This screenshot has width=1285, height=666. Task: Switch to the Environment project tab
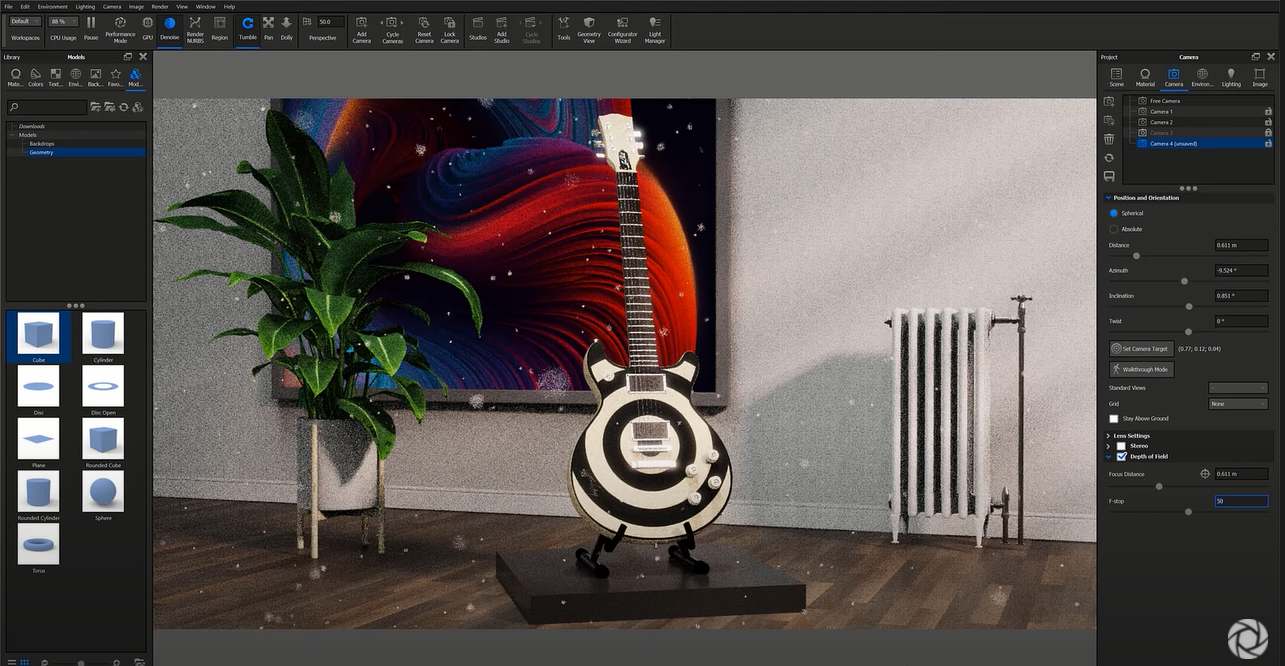1202,76
